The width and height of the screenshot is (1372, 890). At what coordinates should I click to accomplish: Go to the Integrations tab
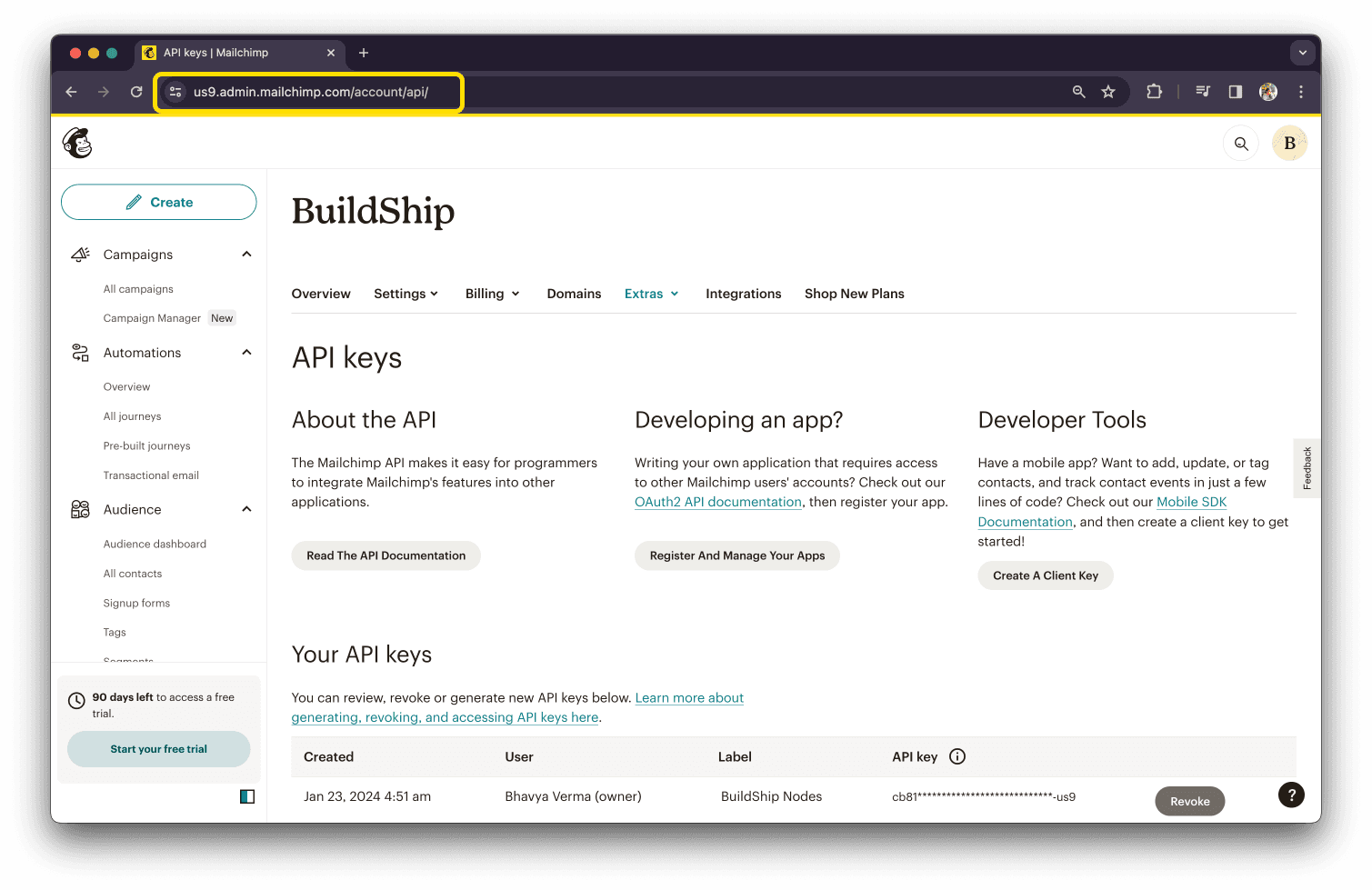point(743,294)
